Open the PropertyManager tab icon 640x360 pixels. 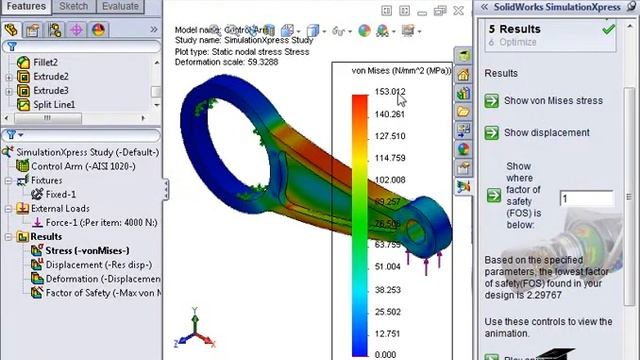pos(33,30)
